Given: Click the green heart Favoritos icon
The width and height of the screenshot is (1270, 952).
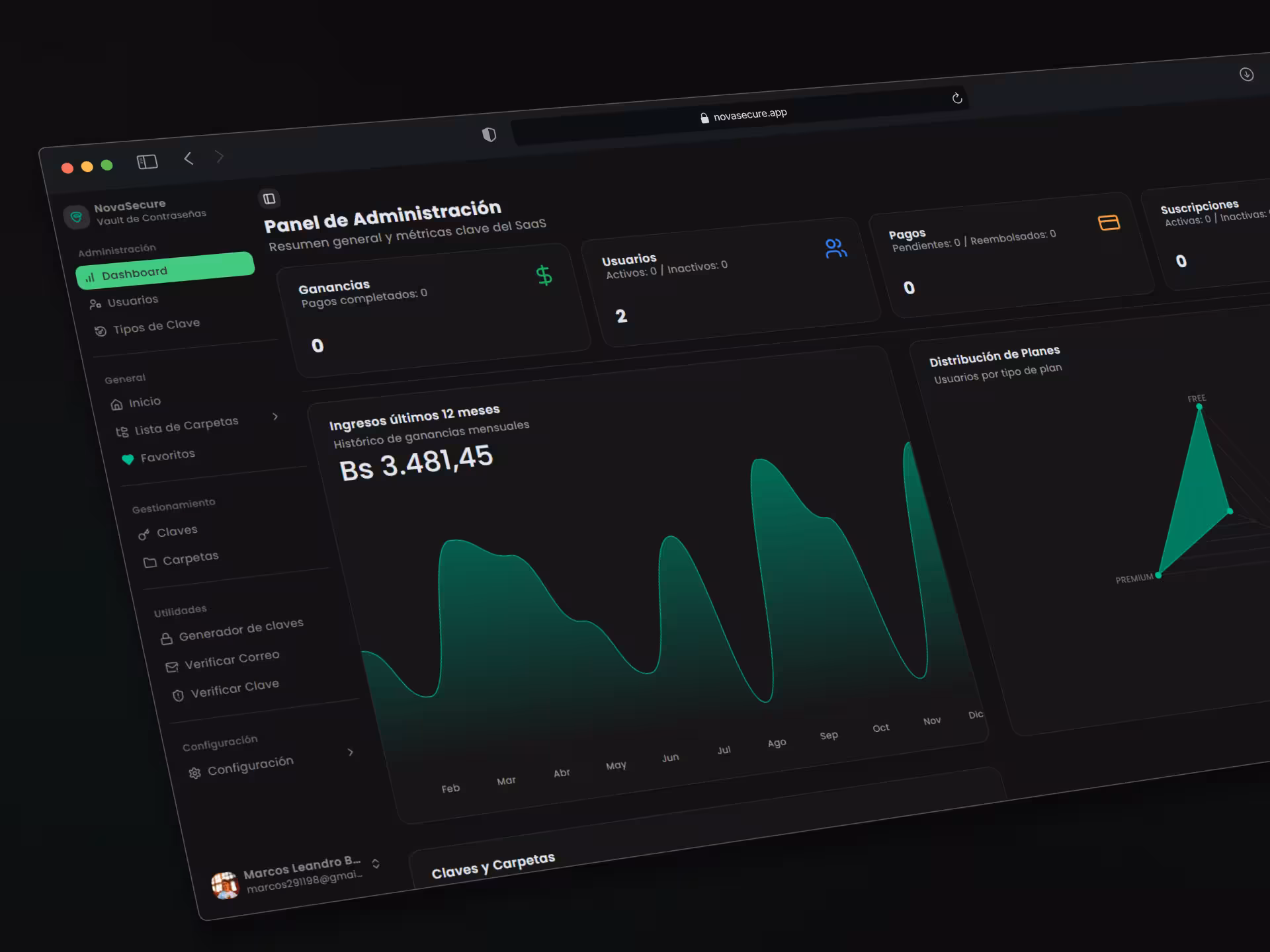Looking at the screenshot, I should tap(128, 459).
